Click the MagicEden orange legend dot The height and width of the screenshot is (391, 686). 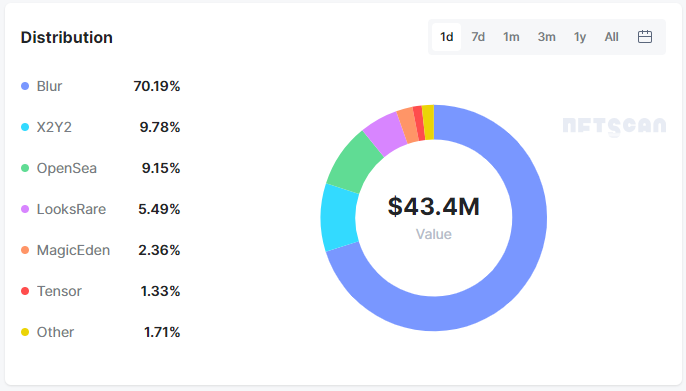tap(25, 250)
